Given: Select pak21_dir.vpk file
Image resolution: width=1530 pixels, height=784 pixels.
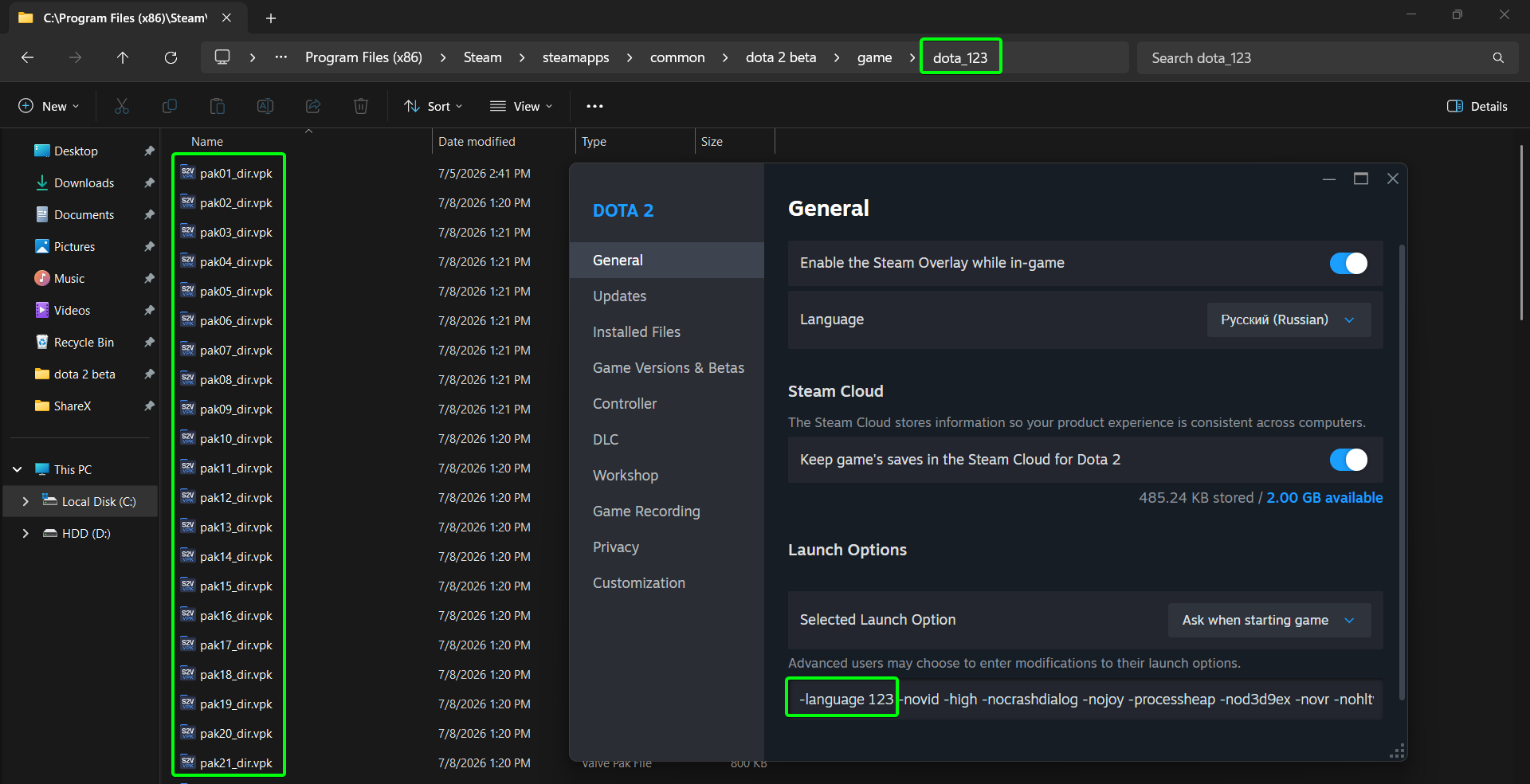Looking at the screenshot, I should click(236, 763).
